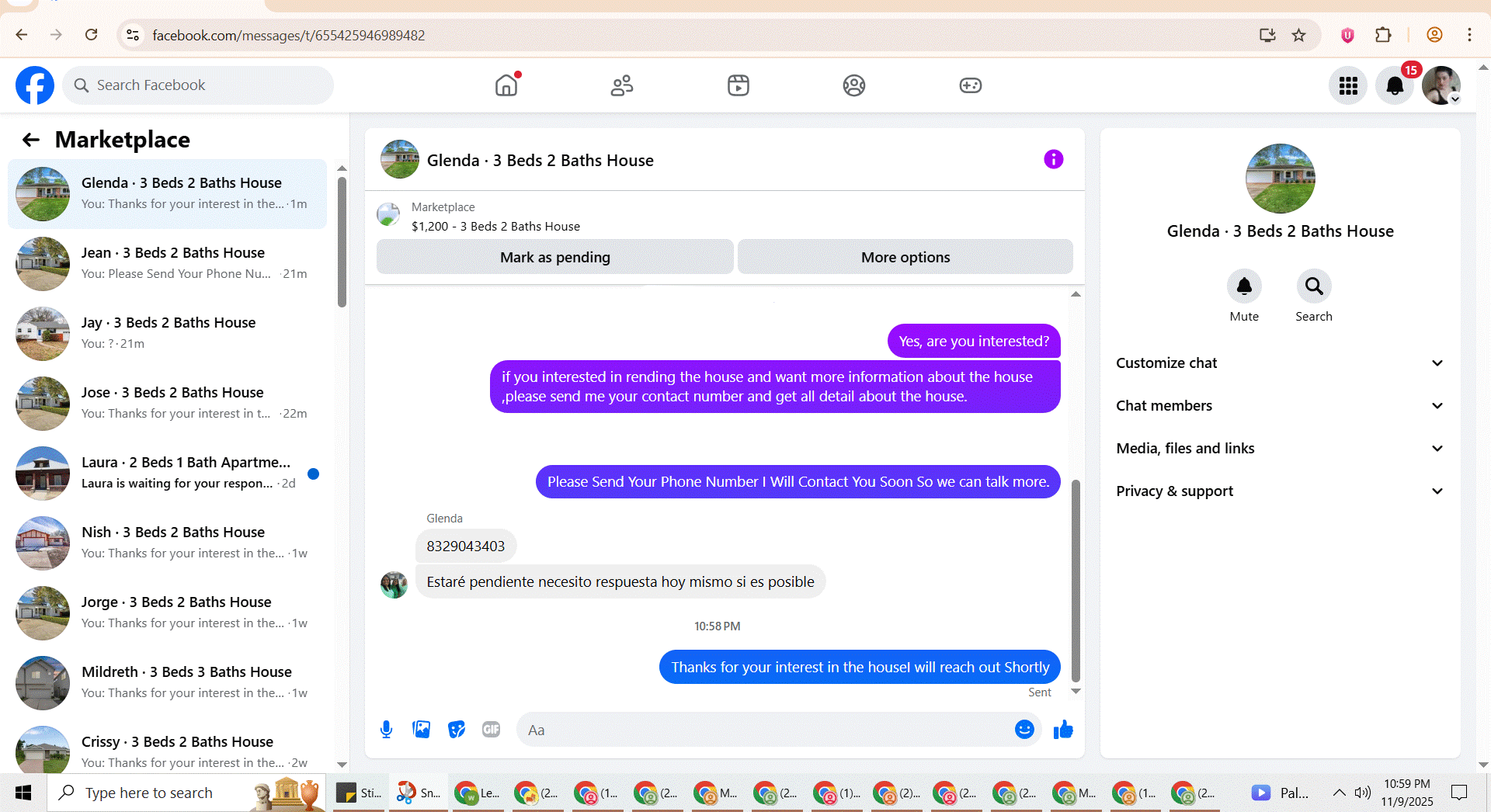1491x812 pixels.
Task: Click the taskbar volume speaker icon
Action: pyautogui.click(x=1362, y=793)
